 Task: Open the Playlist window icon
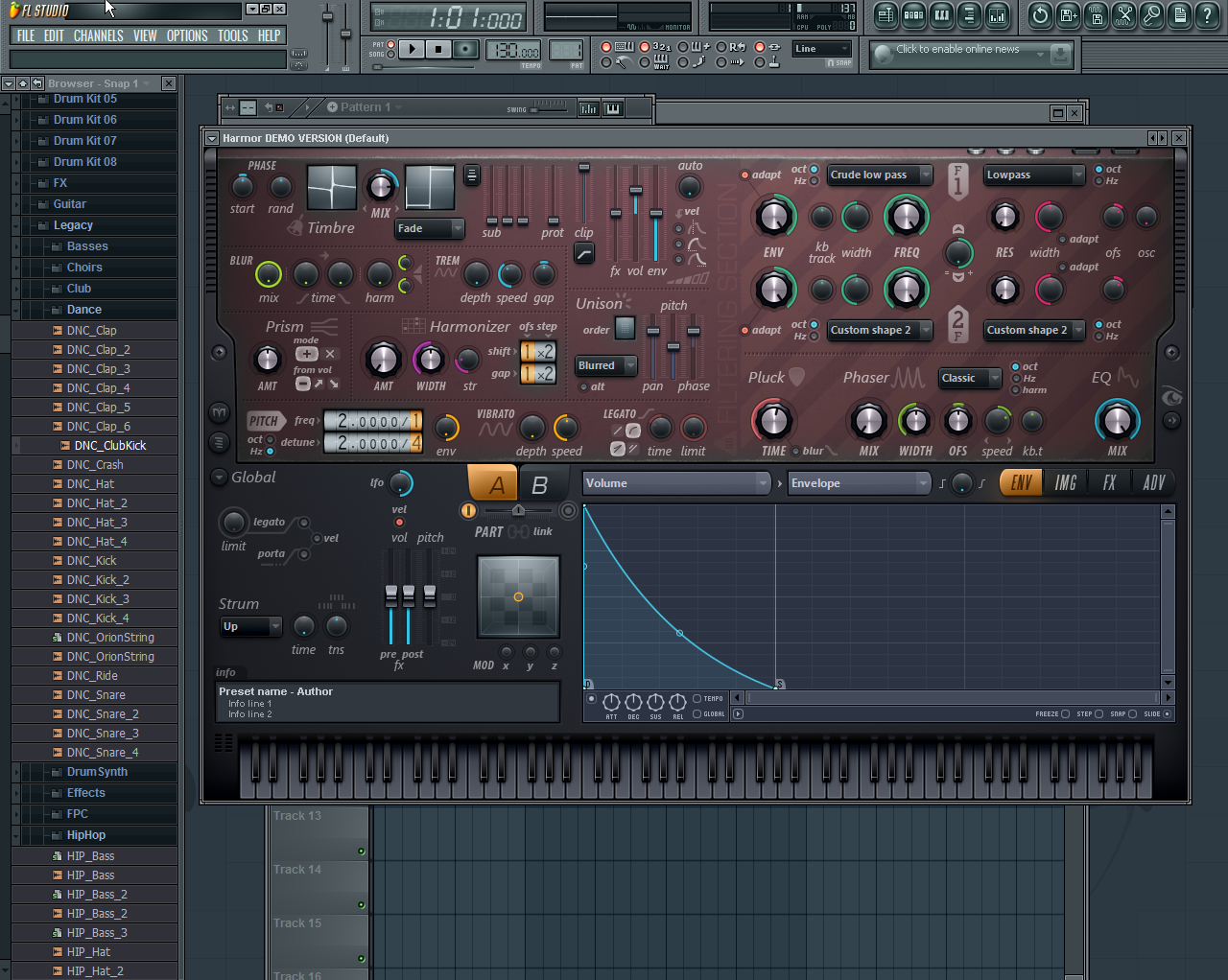tap(886, 15)
